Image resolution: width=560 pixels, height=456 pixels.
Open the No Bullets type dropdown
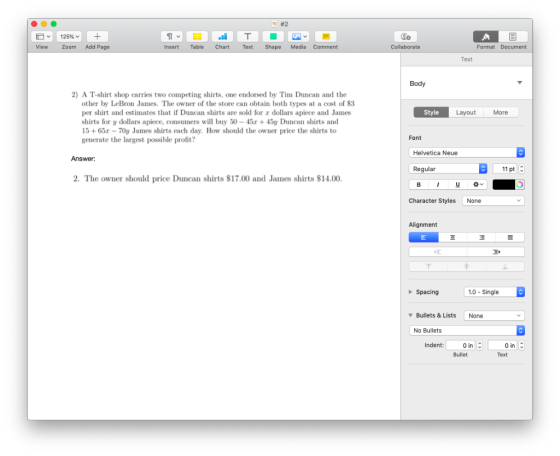466,330
